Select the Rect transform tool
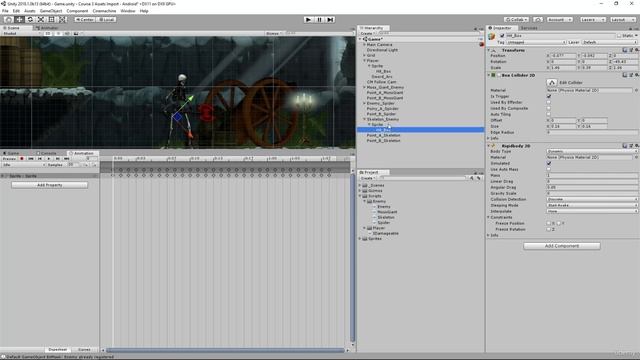 click(x=51, y=19)
